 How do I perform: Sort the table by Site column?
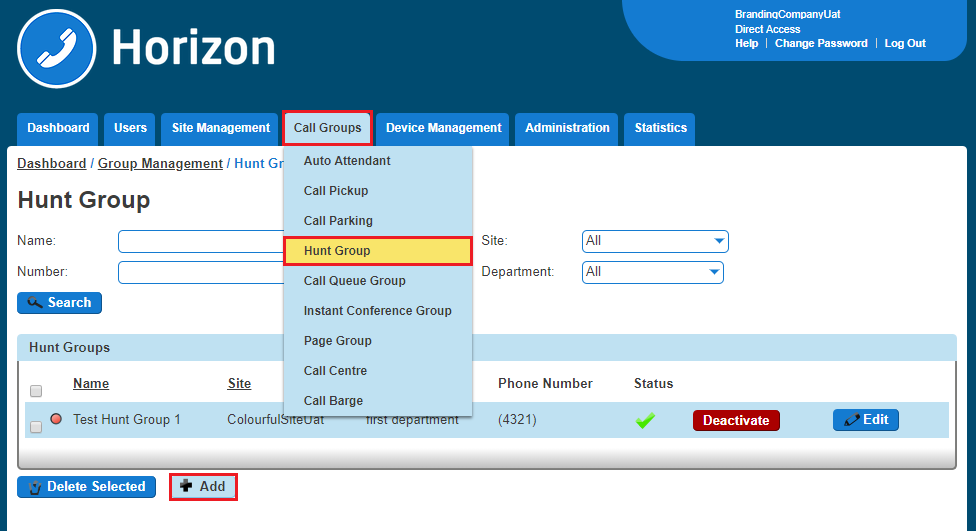(x=239, y=383)
